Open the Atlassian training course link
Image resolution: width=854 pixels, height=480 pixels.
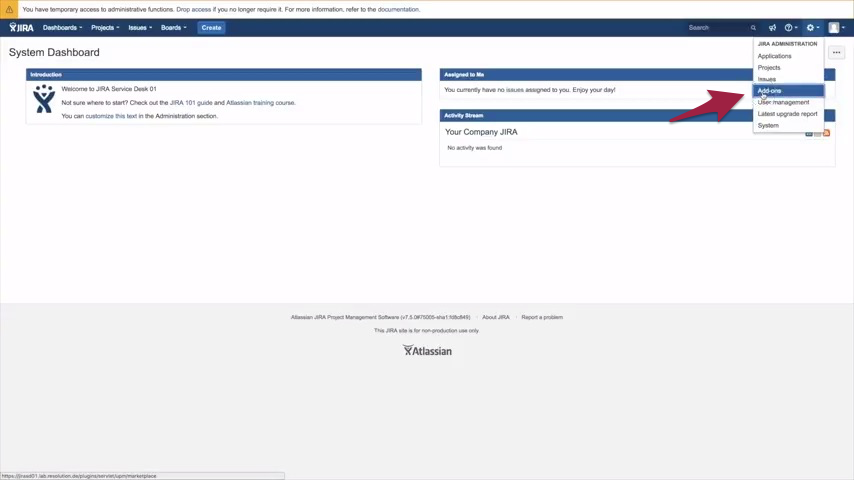point(250,102)
